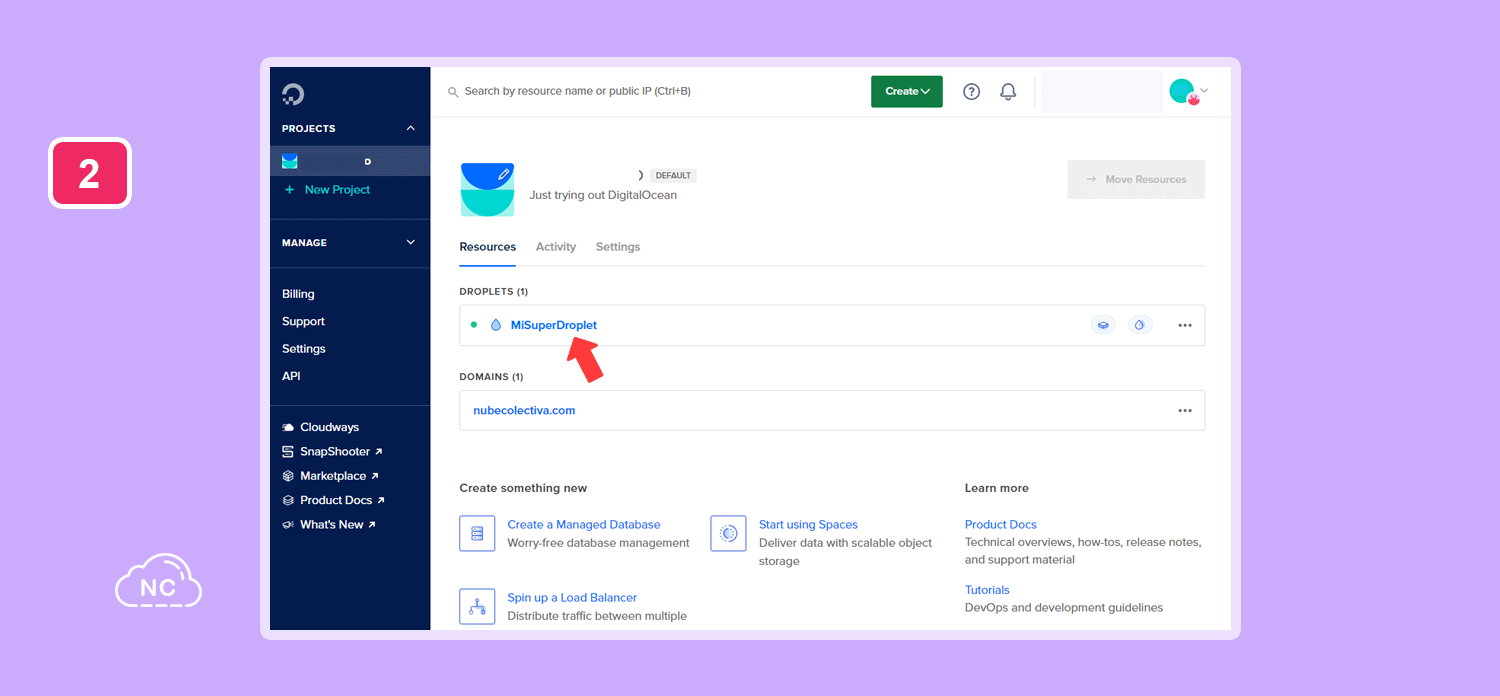Open API in the sidebar
The width and height of the screenshot is (1500, 696).
pyautogui.click(x=291, y=376)
